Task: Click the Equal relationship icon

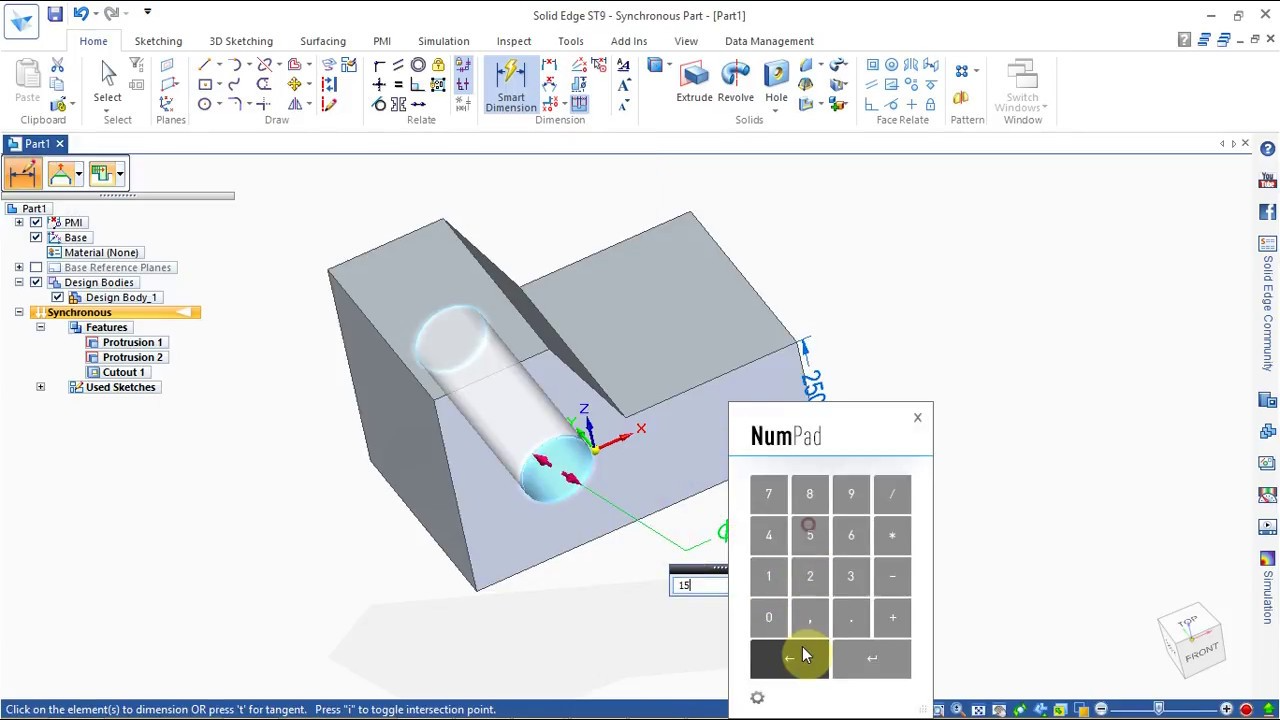Action: (398, 85)
